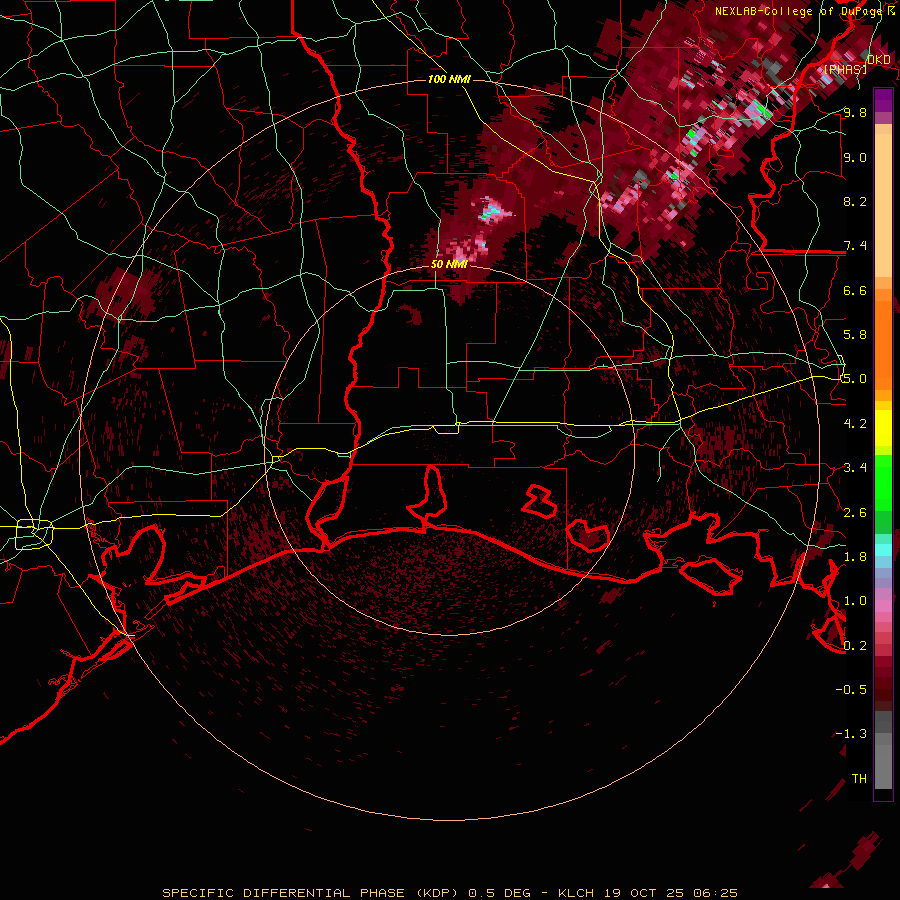Screen dimensions: 900x900
Task: Select the TH label at the scale bottom
Action: (859, 779)
